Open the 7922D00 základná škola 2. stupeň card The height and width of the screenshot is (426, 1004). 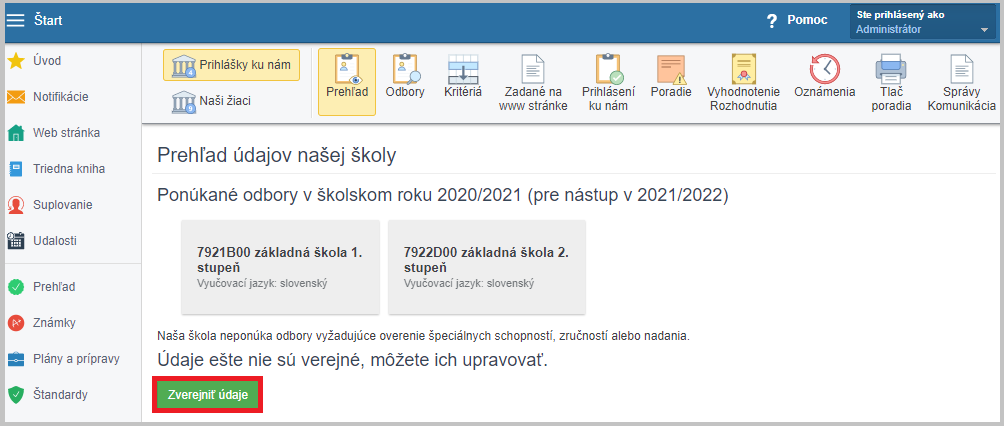tap(487, 267)
